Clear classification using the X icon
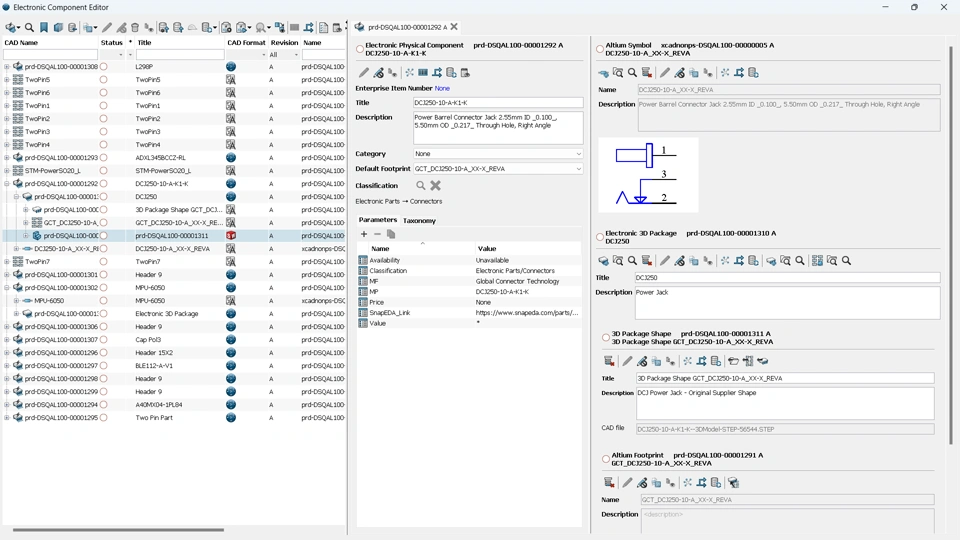The width and height of the screenshot is (960, 540). tap(435, 186)
